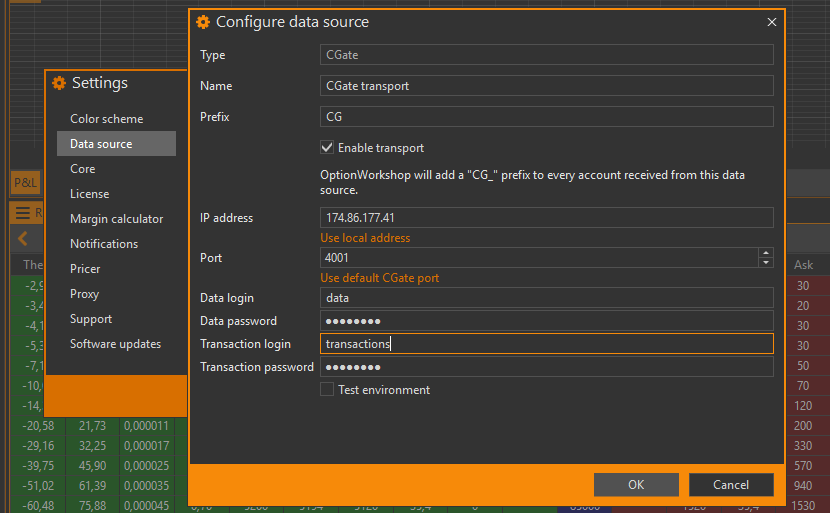Increase the Port value with up arrow
Screen dimensions: 830x513
[x=765, y=253]
